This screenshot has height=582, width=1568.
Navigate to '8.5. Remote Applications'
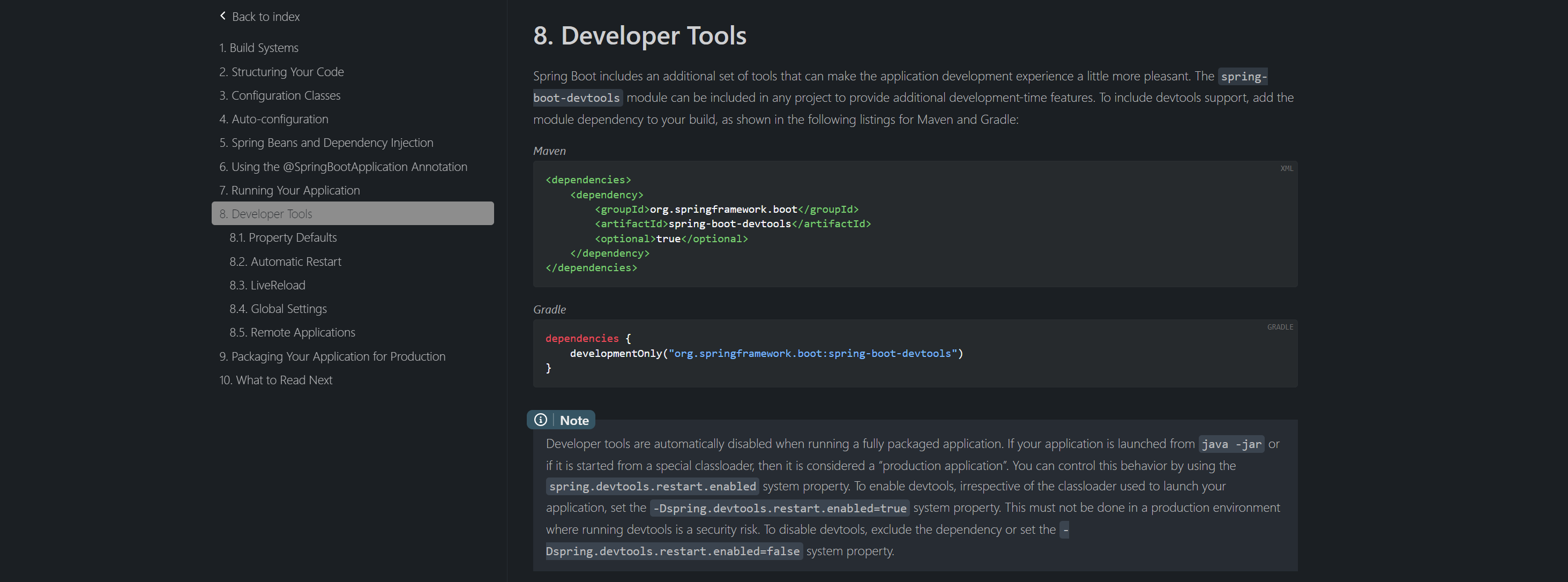pos(292,332)
